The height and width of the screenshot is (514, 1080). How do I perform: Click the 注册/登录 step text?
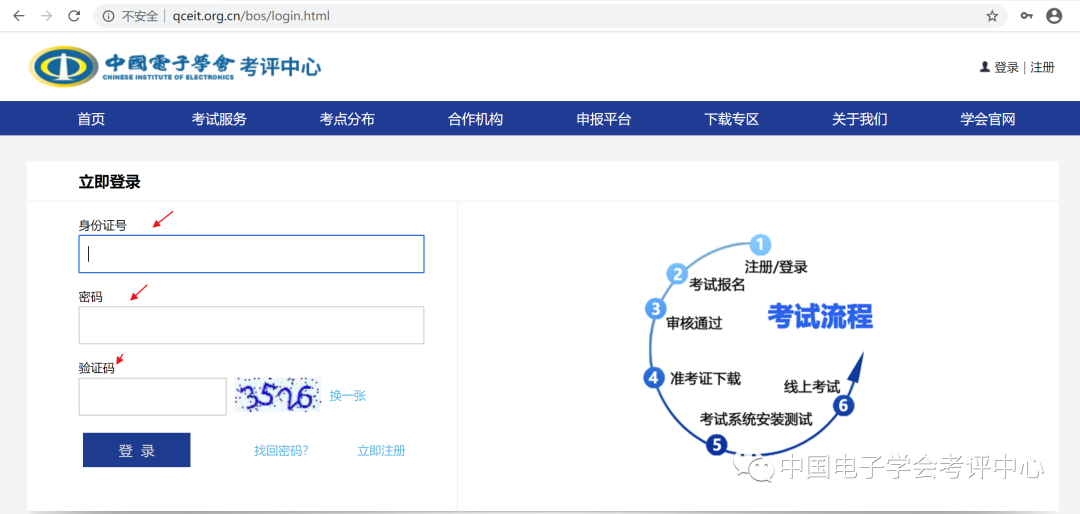point(776,267)
